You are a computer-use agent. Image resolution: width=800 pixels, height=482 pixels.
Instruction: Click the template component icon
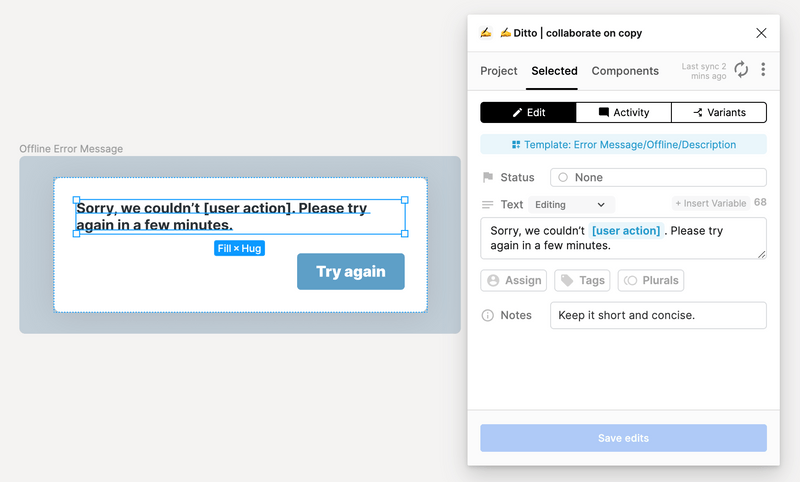[x=516, y=145]
